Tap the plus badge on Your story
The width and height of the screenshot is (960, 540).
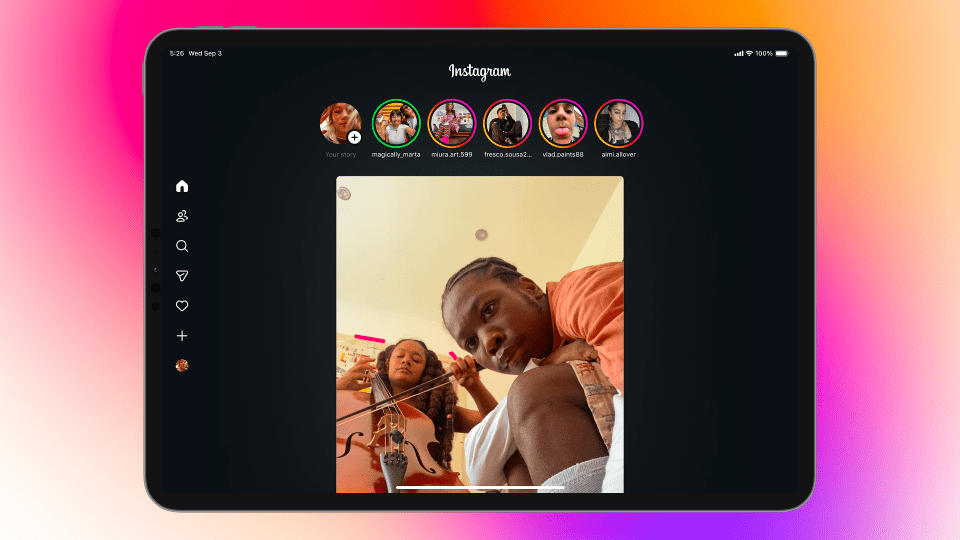354,137
